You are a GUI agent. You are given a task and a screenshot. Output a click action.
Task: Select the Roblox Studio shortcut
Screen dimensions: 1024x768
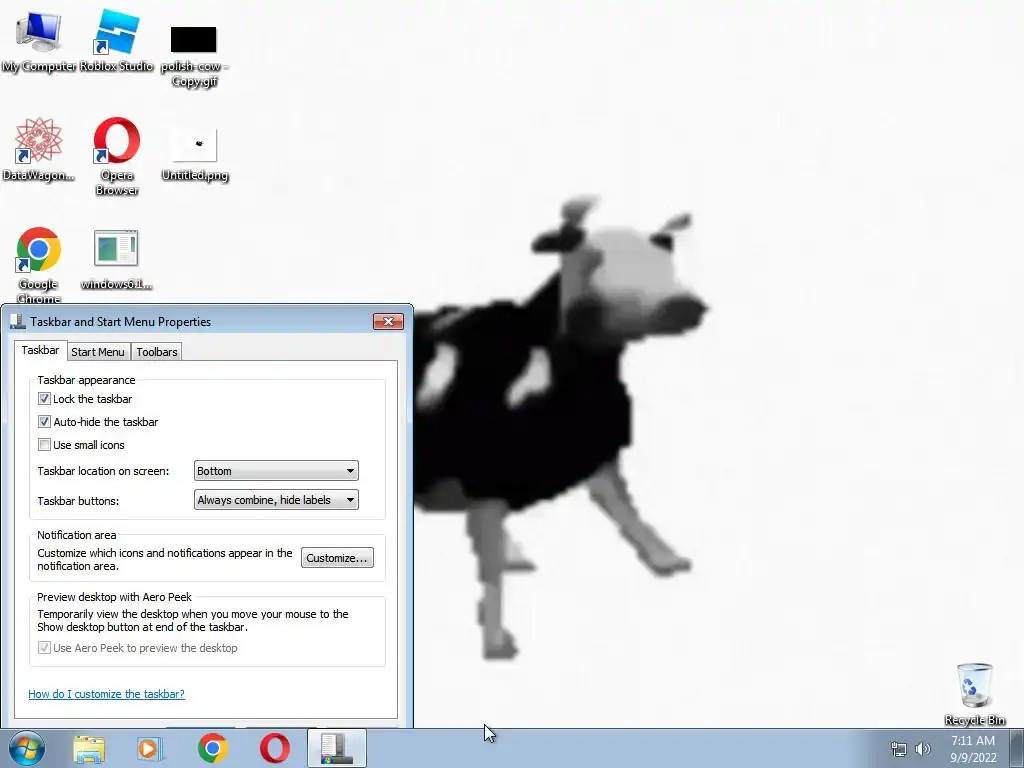pos(116,40)
